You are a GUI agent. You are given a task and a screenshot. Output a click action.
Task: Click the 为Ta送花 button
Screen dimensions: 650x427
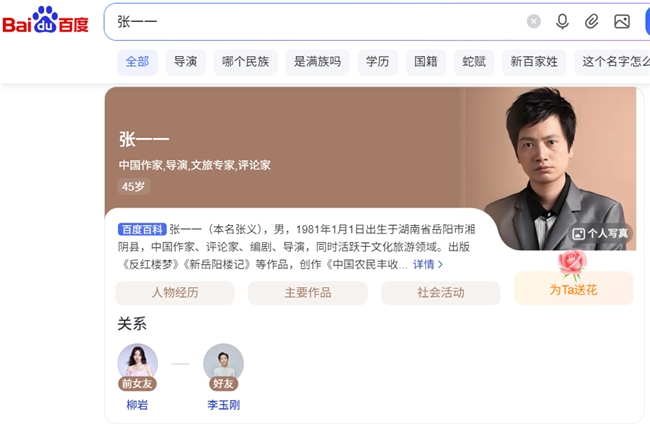[573, 289]
